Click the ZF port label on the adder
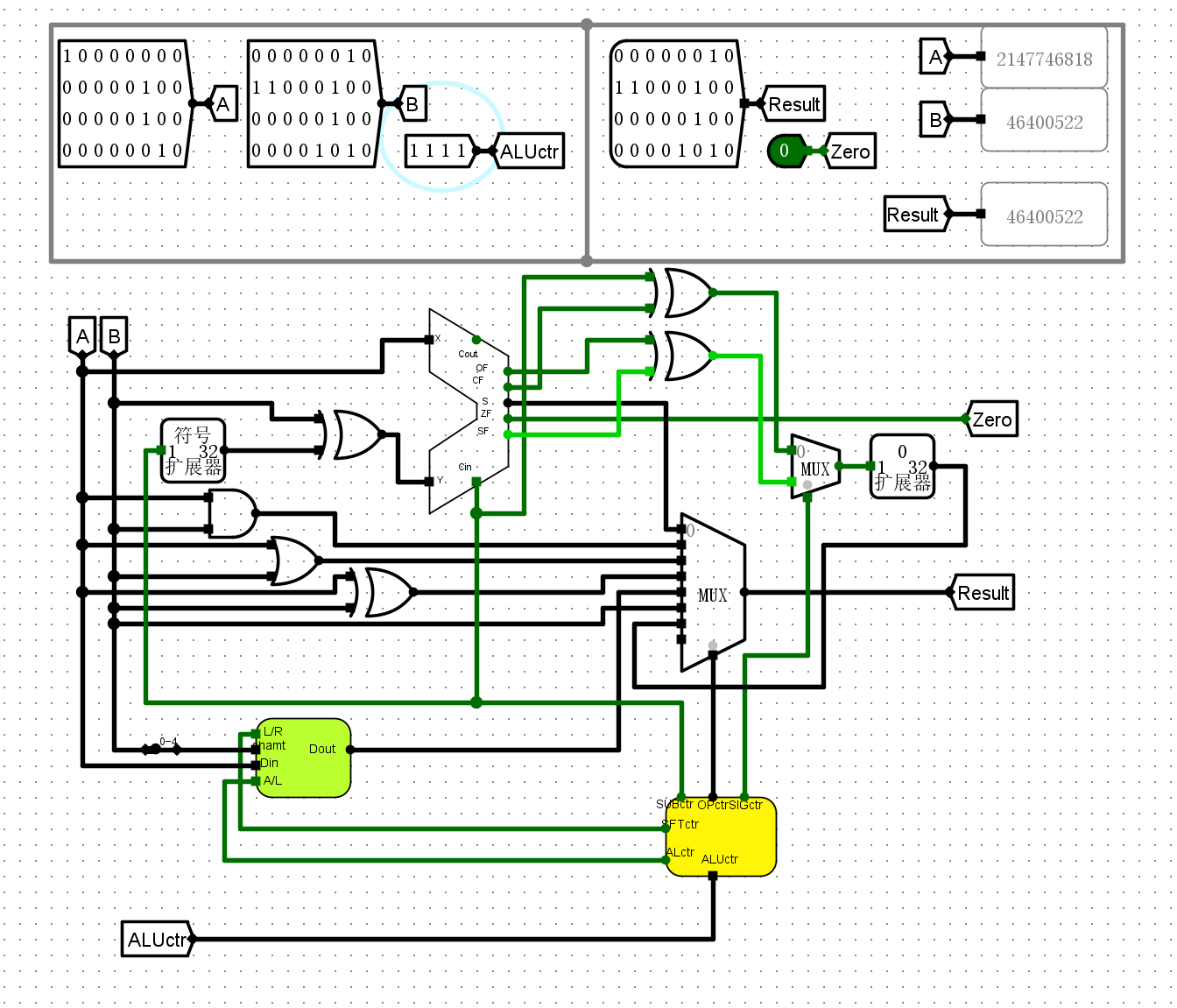 (486, 413)
